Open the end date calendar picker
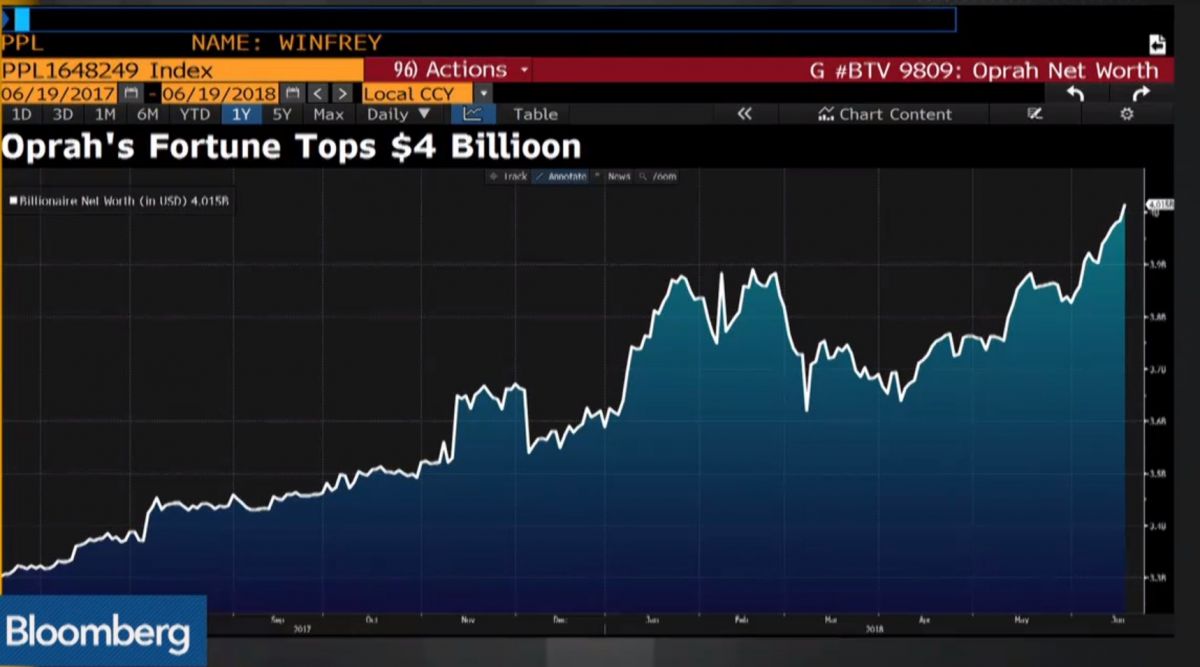1200x667 pixels. coord(290,93)
